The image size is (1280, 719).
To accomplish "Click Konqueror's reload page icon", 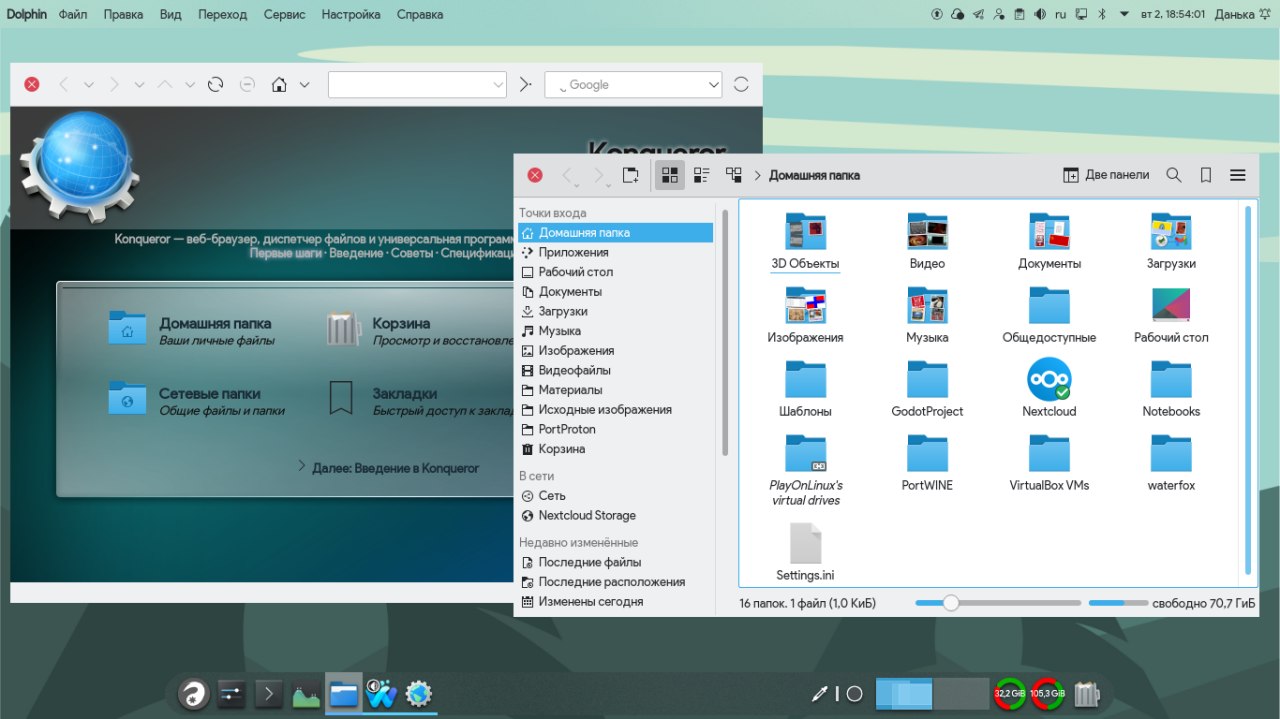I will 215,85.
